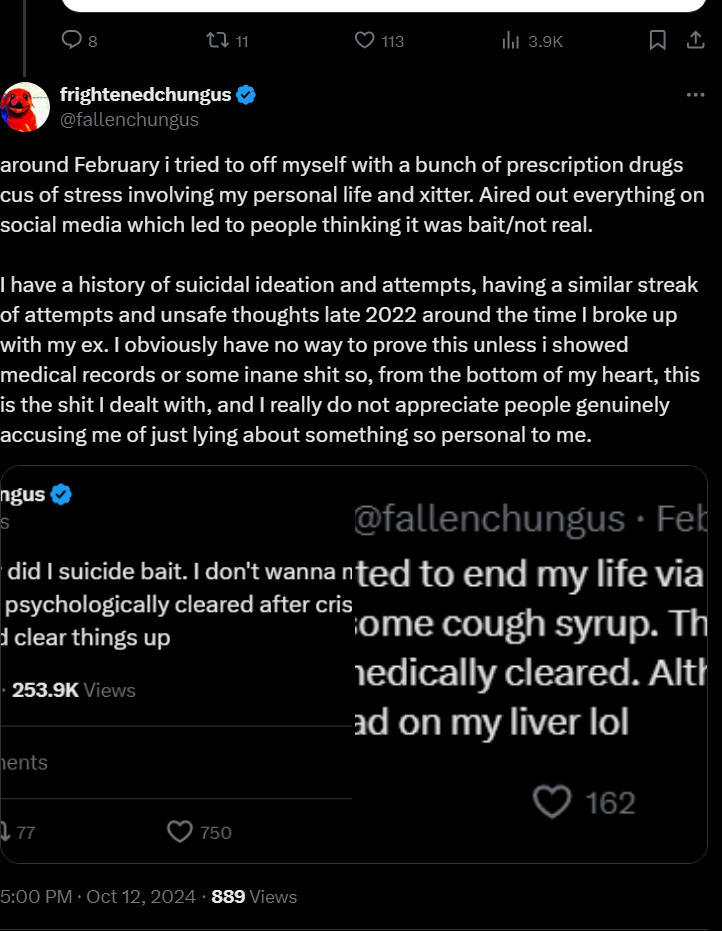Click the 253.9K Views text in screenshot
The image size is (722, 931).
click(74, 690)
